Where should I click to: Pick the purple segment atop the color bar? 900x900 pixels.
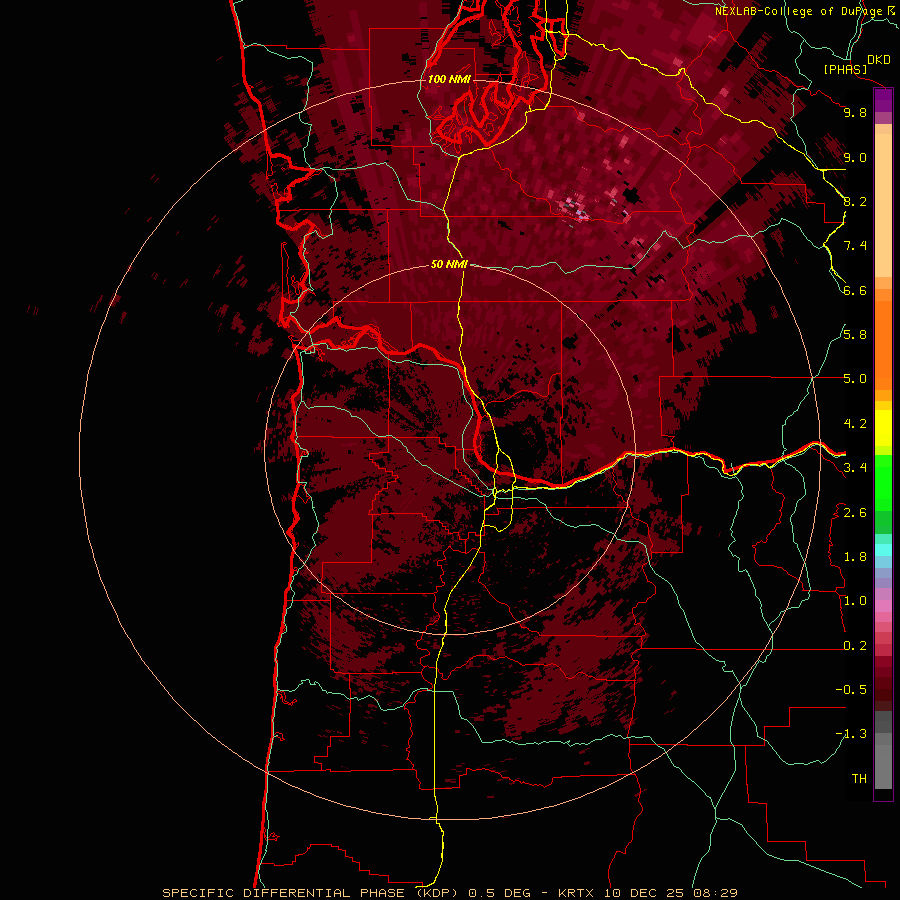coord(883,100)
